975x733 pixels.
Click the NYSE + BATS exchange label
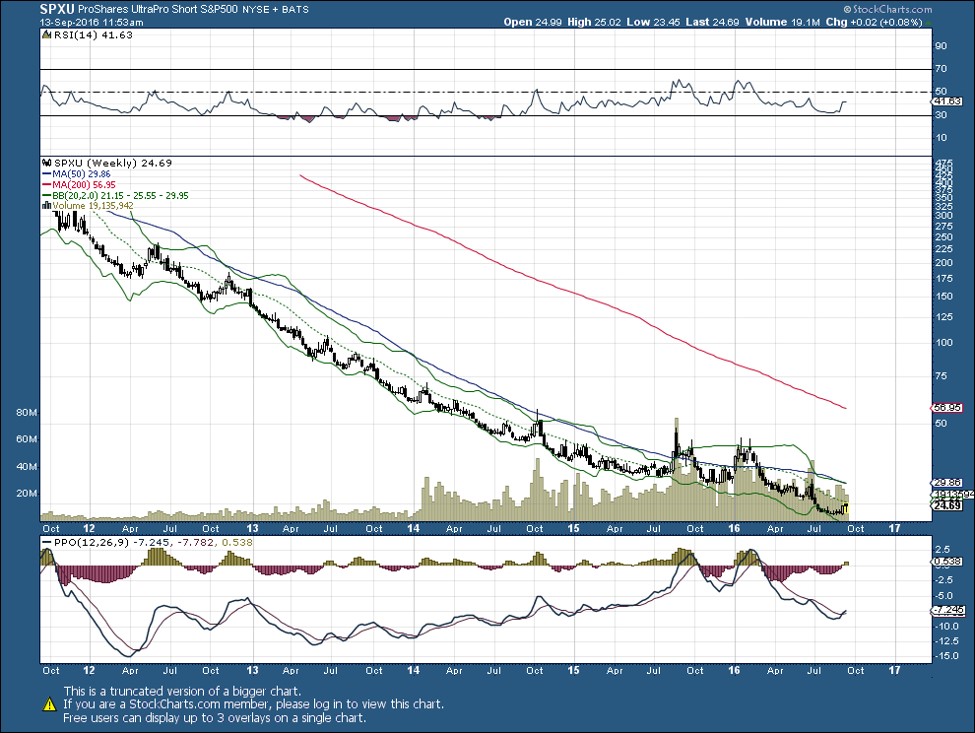[274, 10]
